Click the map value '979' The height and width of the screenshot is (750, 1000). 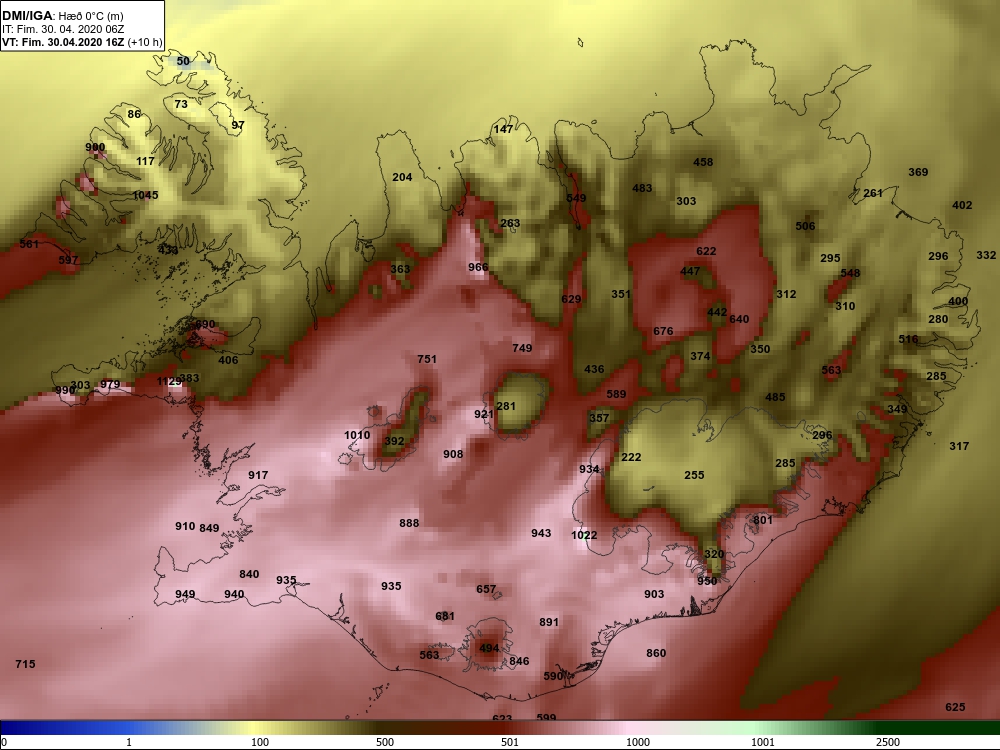(110, 385)
